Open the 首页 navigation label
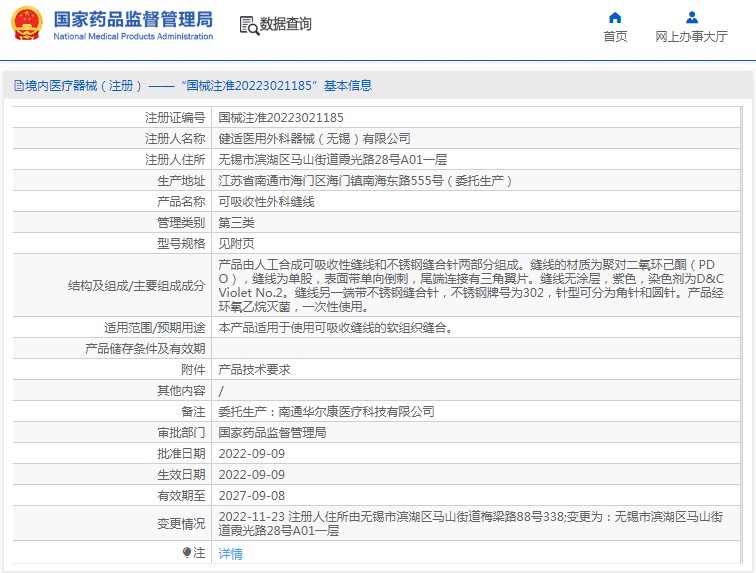756x573 pixels. point(615,37)
